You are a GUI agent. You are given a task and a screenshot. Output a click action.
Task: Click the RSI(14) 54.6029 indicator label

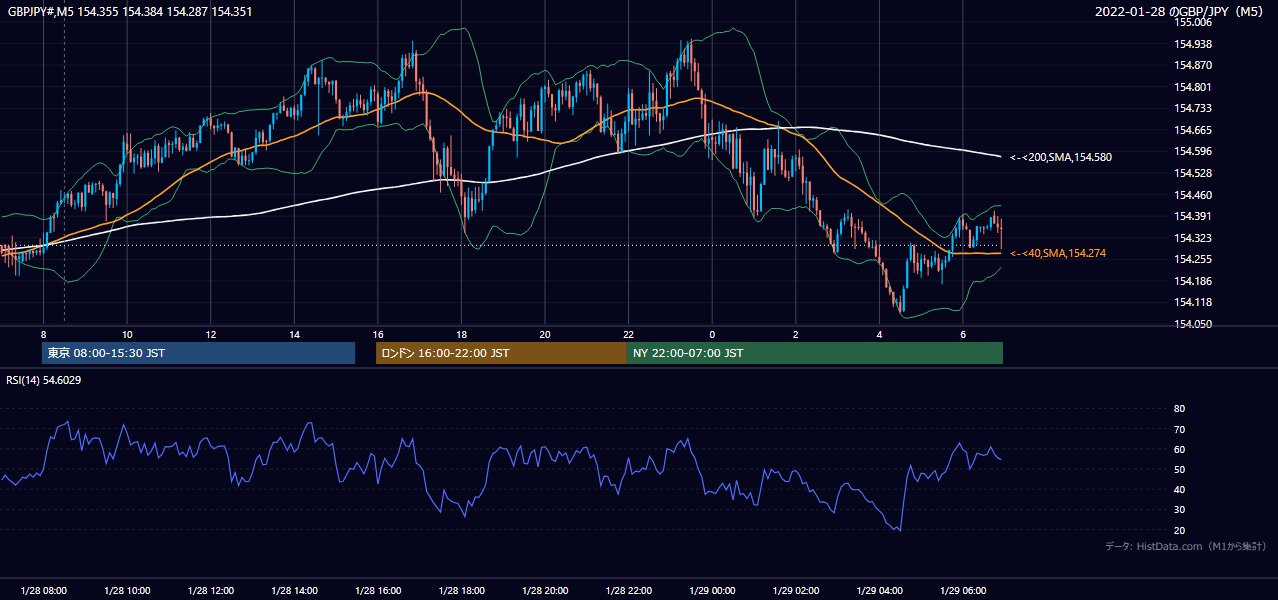click(44, 380)
